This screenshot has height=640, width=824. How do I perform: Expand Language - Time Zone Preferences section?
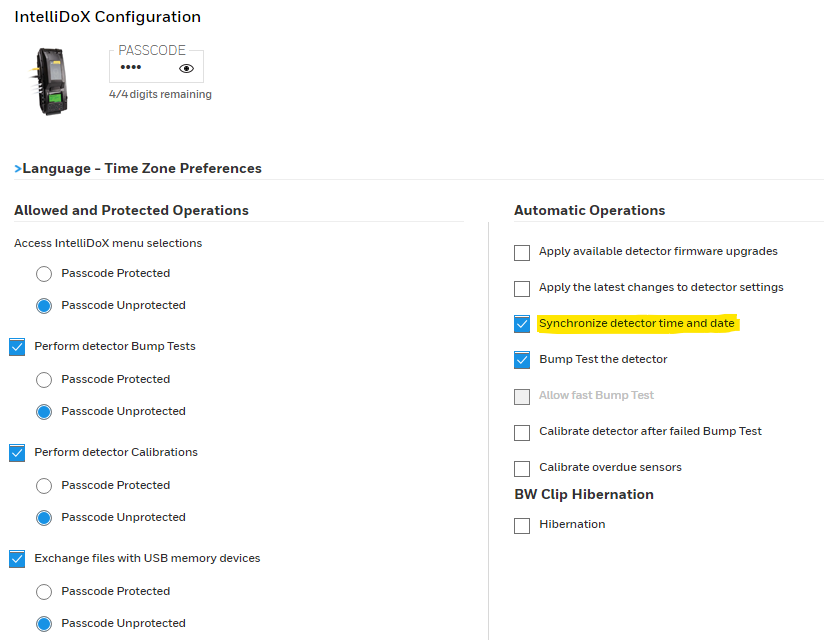tap(138, 168)
